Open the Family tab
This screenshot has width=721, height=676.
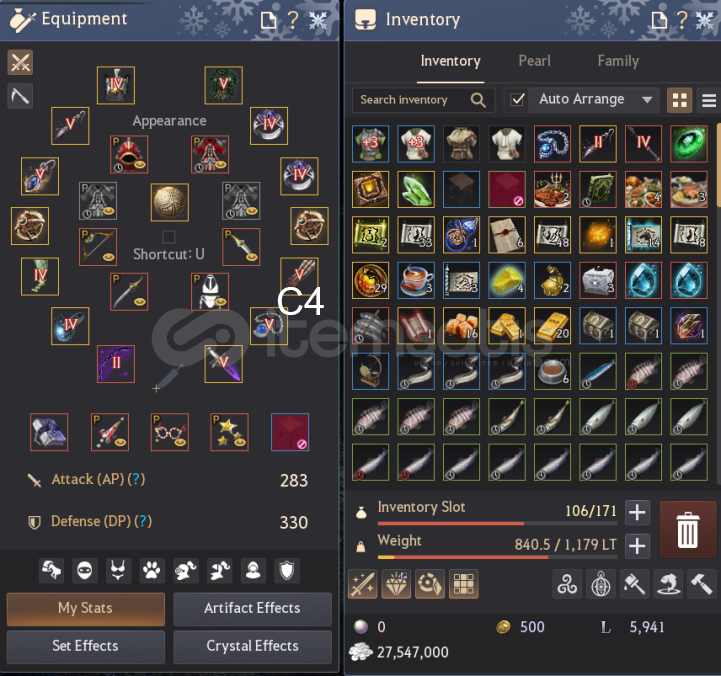pos(618,61)
